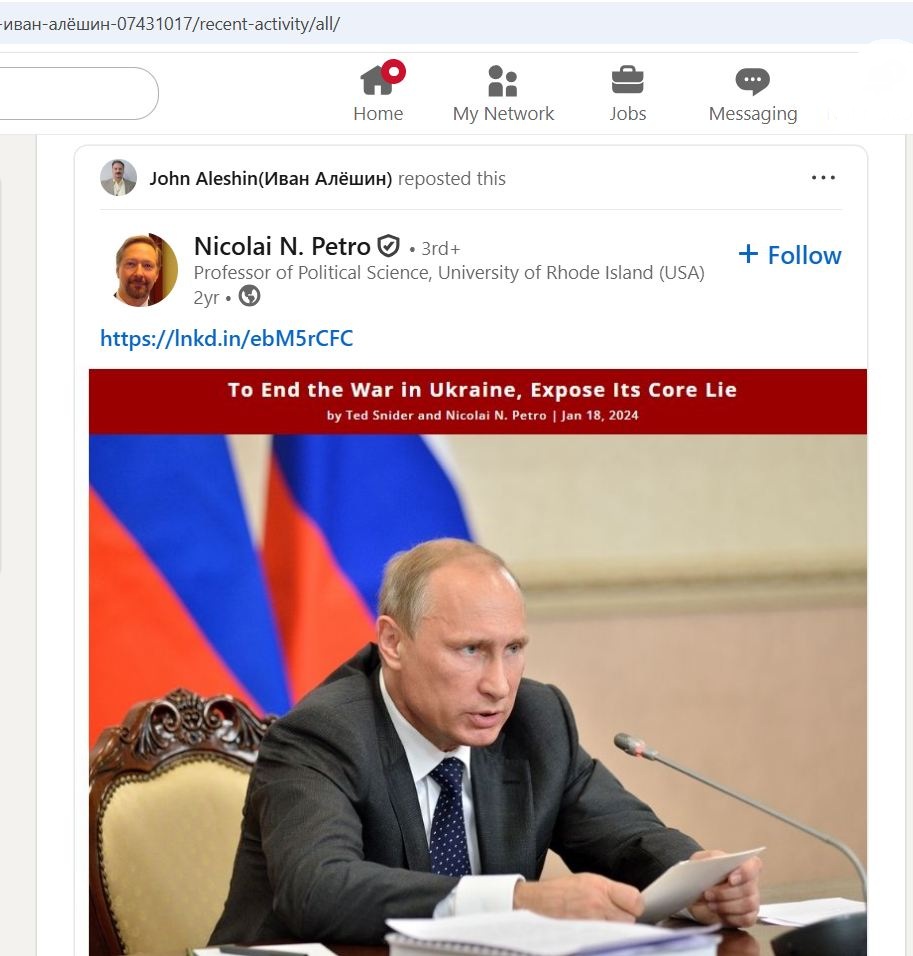The width and height of the screenshot is (913, 956).
Task: Open the lnkd.in/ebM5rCFC link
Action: pyautogui.click(x=226, y=338)
